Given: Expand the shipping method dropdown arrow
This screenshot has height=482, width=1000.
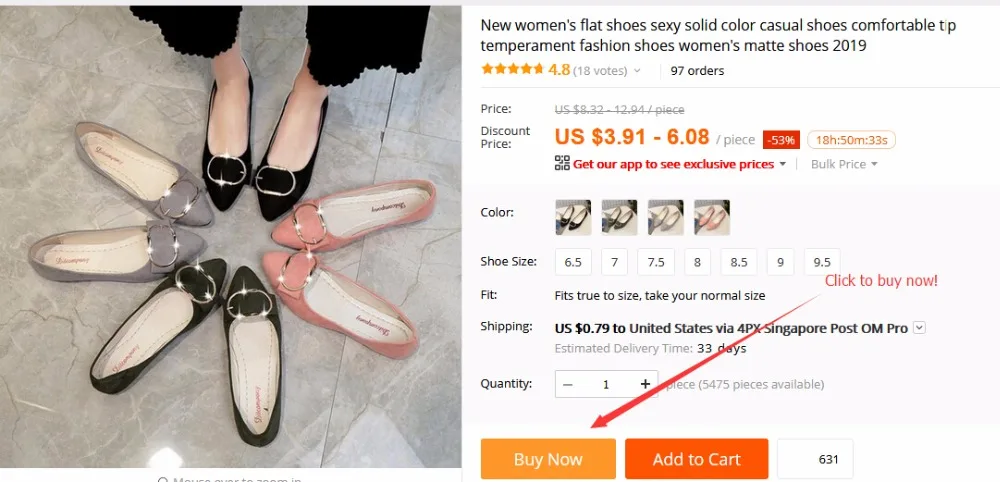Looking at the screenshot, I should pos(919,327).
